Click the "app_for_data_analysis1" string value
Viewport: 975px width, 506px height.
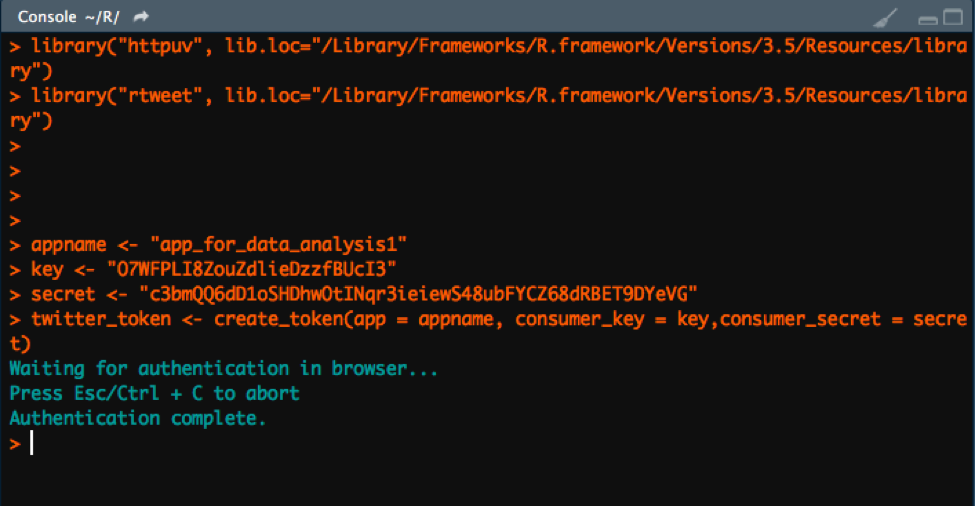coord(278,245)
